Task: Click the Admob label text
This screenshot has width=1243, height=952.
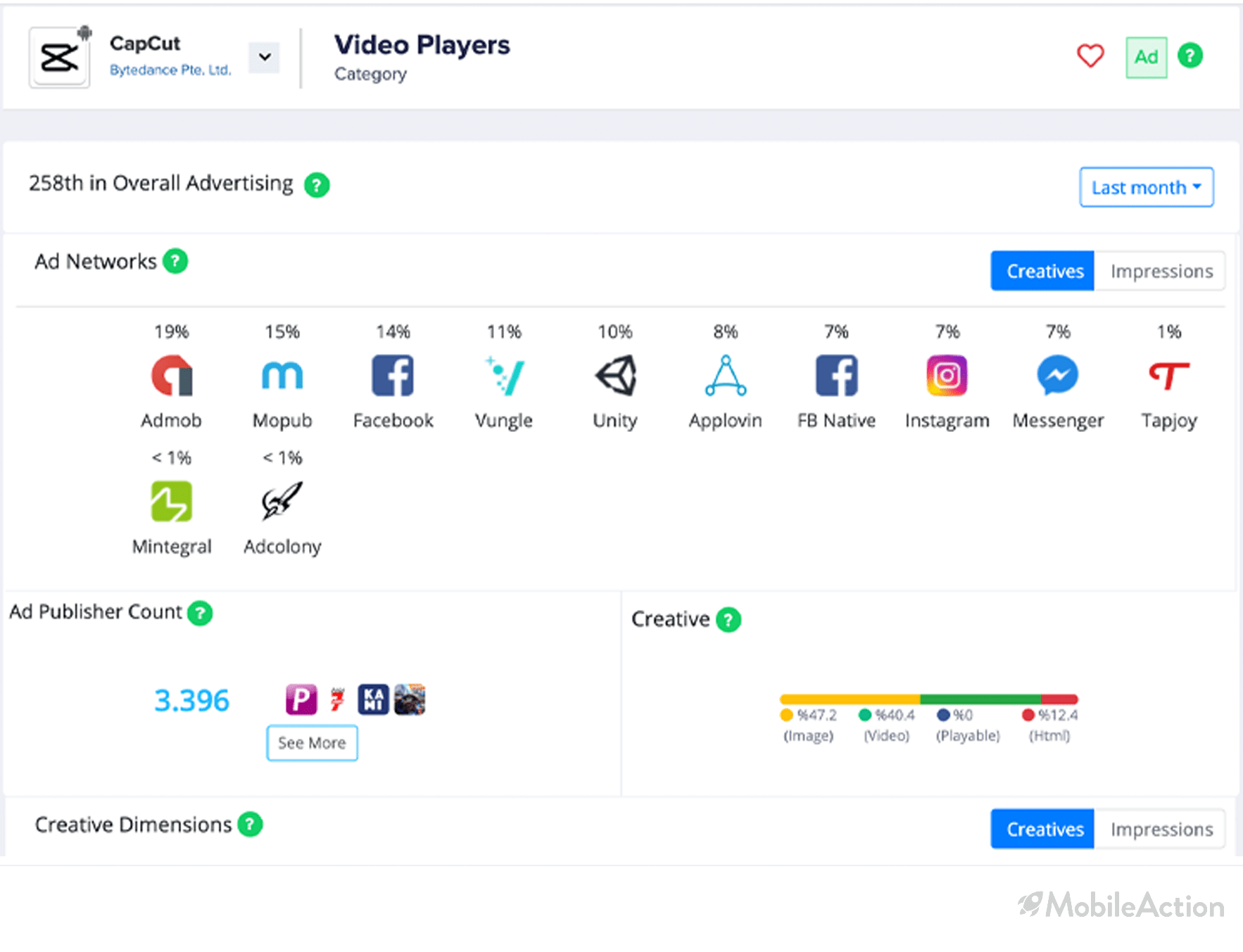Action: (172, 420)
